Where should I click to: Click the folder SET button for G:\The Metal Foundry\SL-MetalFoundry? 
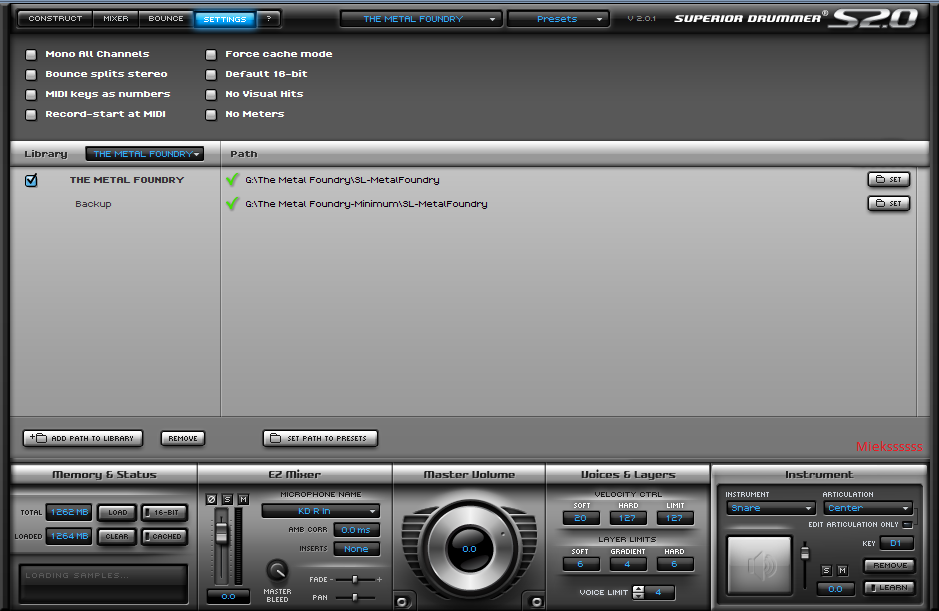[889, 179]
